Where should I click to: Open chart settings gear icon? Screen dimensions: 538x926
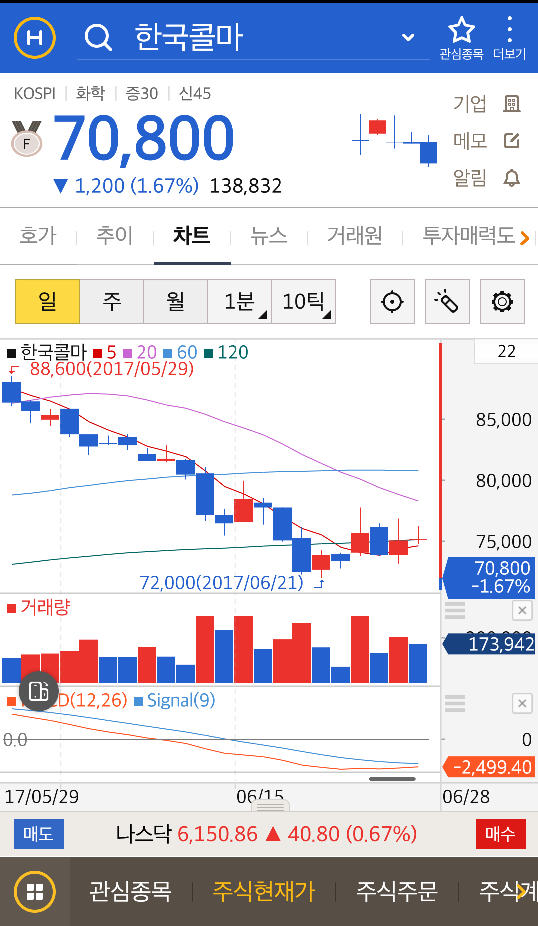point(502,302)
